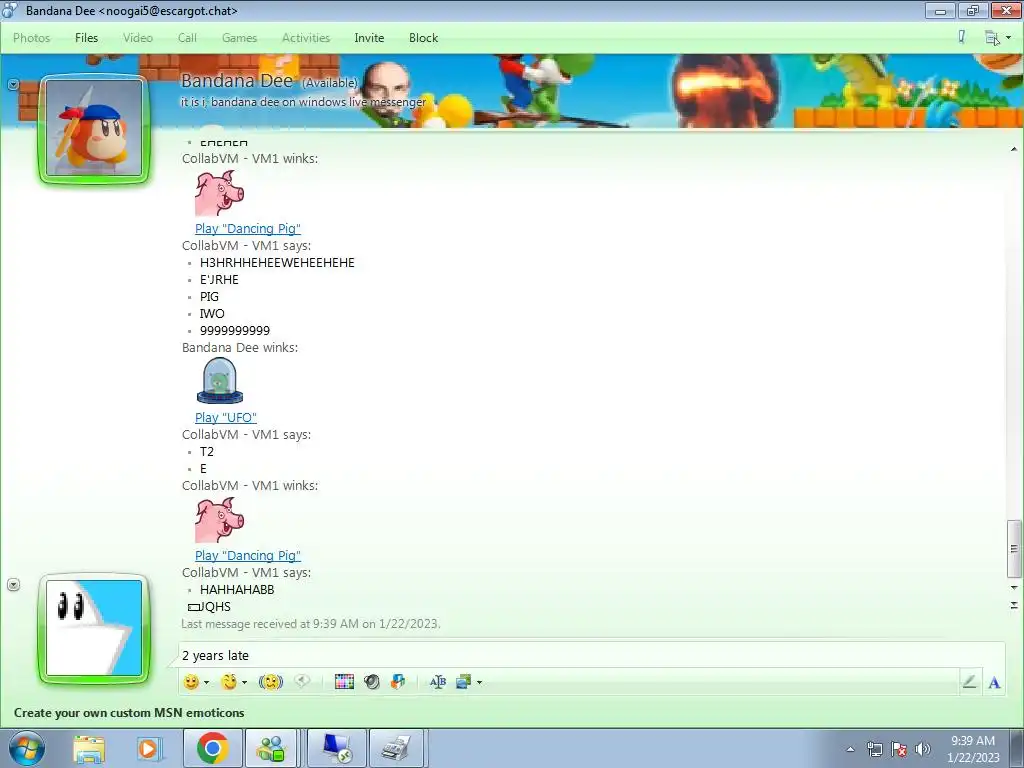Open Windows Explorer from taskbar
Viewport: 1024px width, 768px height.
89,748
